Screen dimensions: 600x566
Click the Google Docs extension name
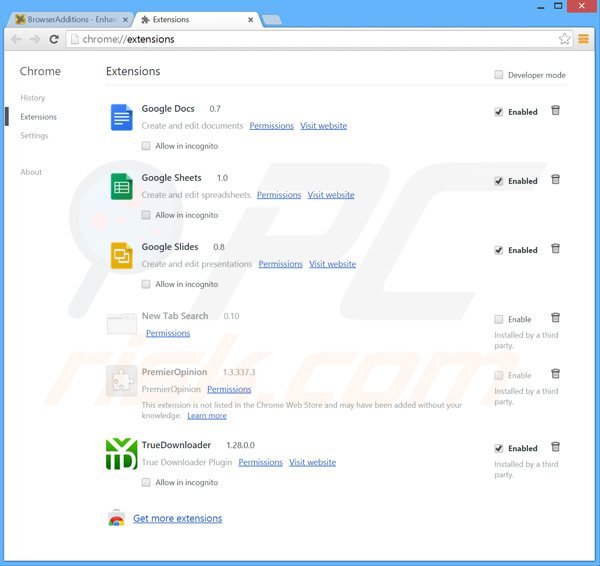(168, 109)
